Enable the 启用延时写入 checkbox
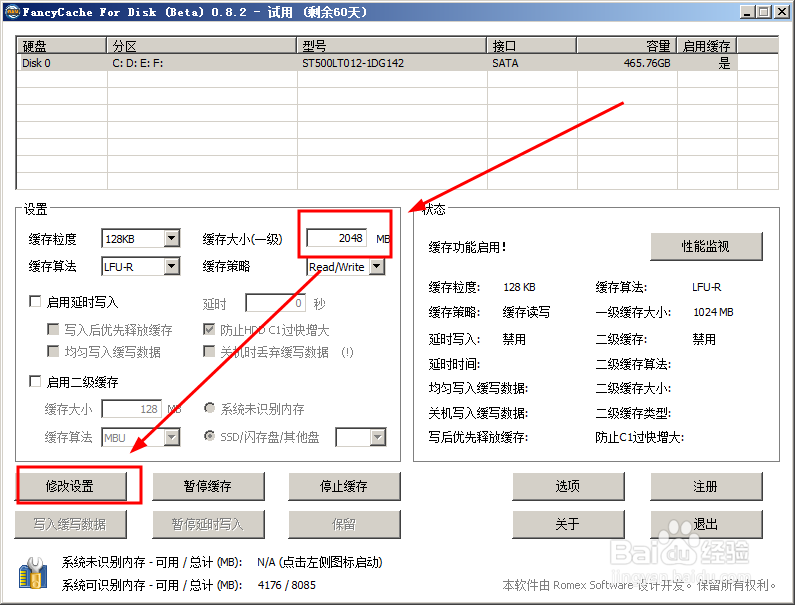 tap(35, 302)
